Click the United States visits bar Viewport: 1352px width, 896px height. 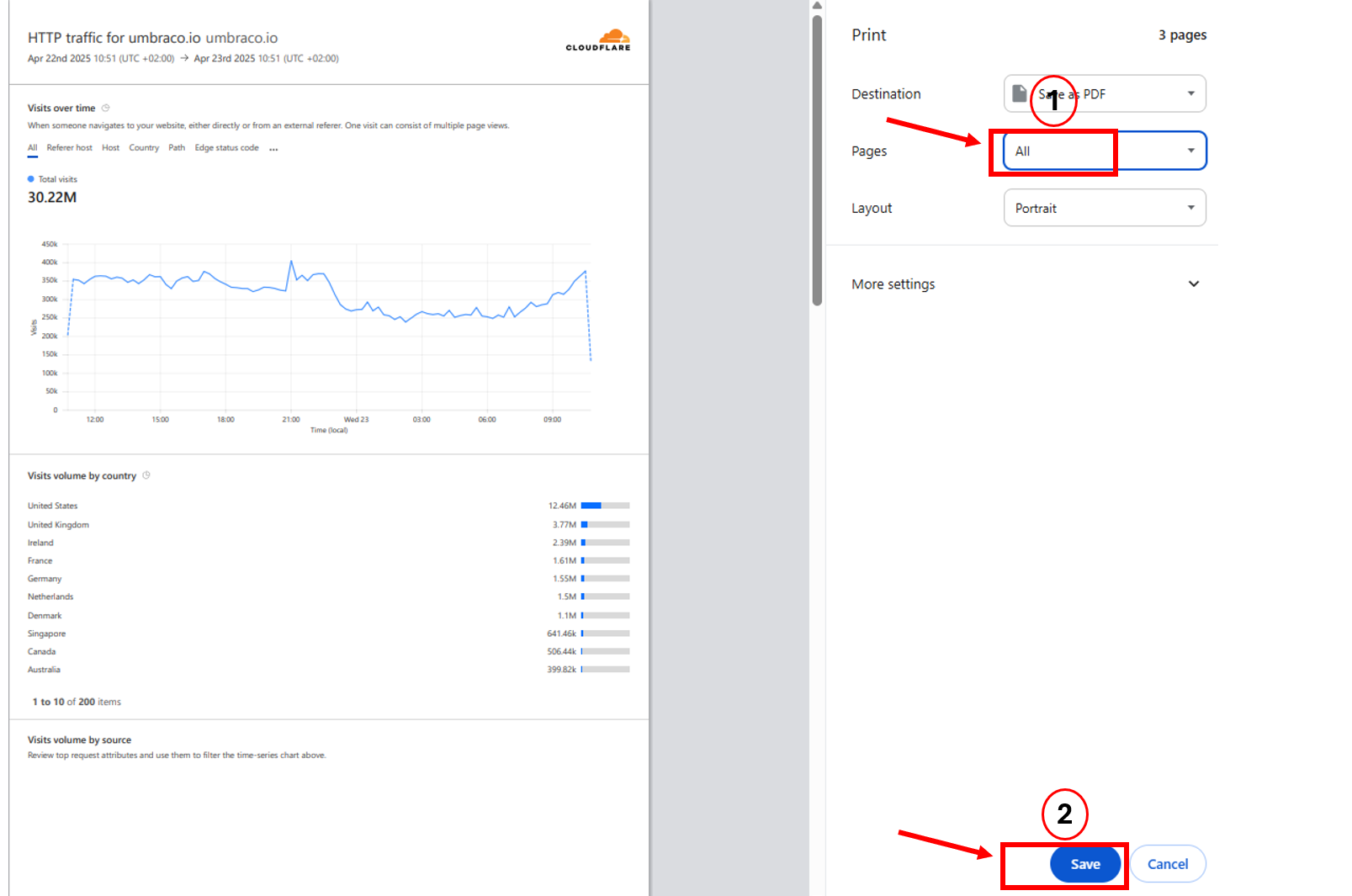pyautogui.click(x=605, y=506)
